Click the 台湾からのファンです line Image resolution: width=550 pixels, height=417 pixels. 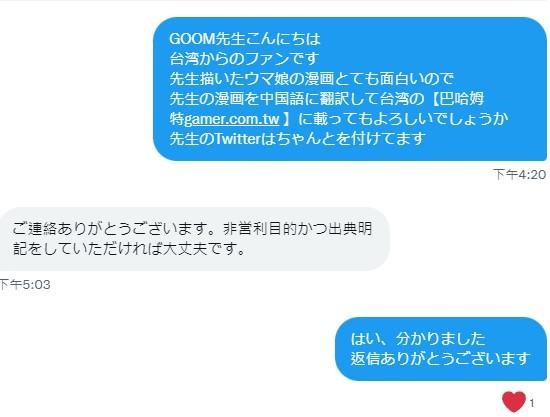(244, 59)
